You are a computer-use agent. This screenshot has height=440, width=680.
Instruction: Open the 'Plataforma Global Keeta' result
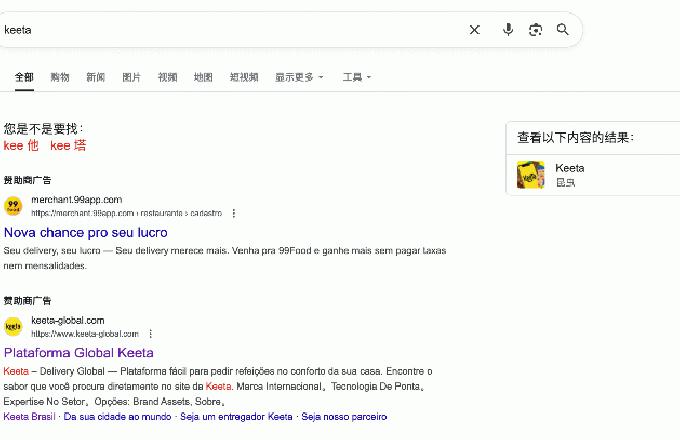tap(78, 353)
